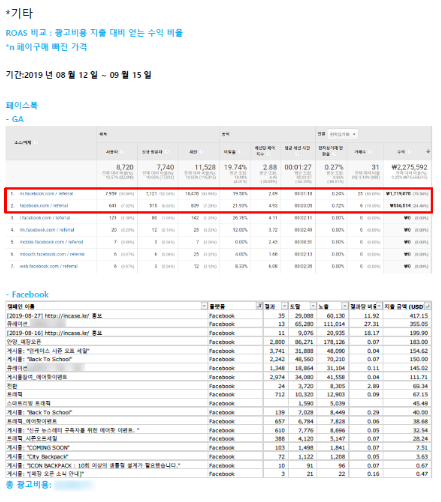Open the 노출 column filter dropdown
Image resolution: width=441 pixels, height=502 pixels.
click(345, 306)
